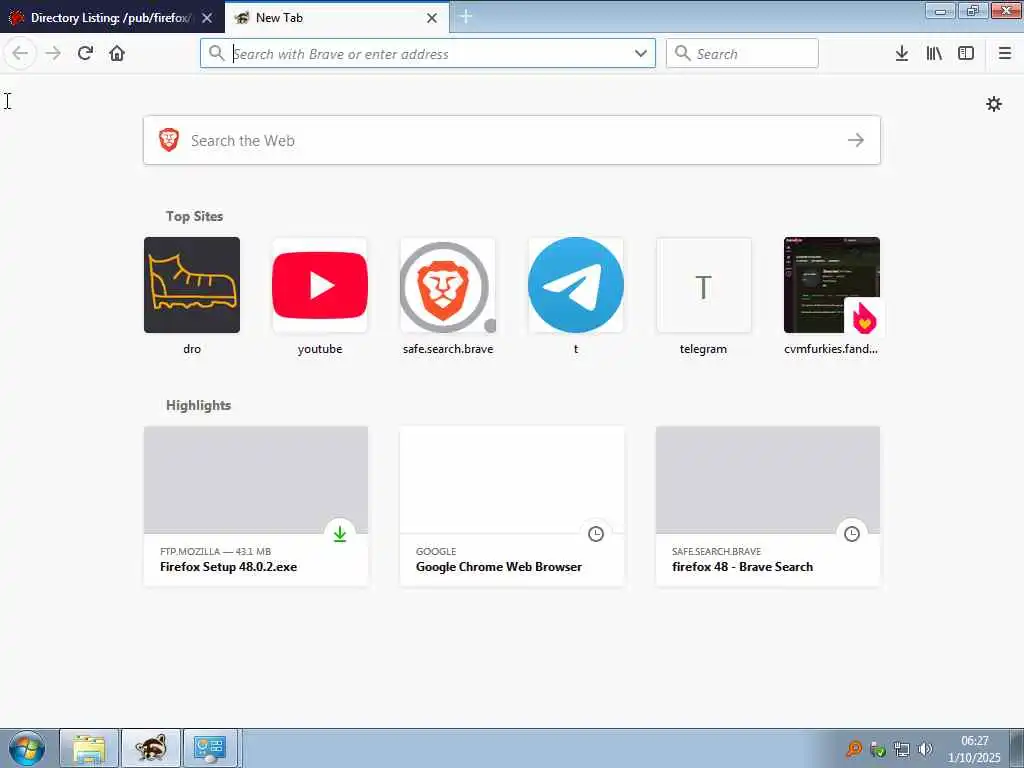This screenshot has width=1024, height=768.
Task: Open the home page via house icon
Action: (x=117, y=54)
